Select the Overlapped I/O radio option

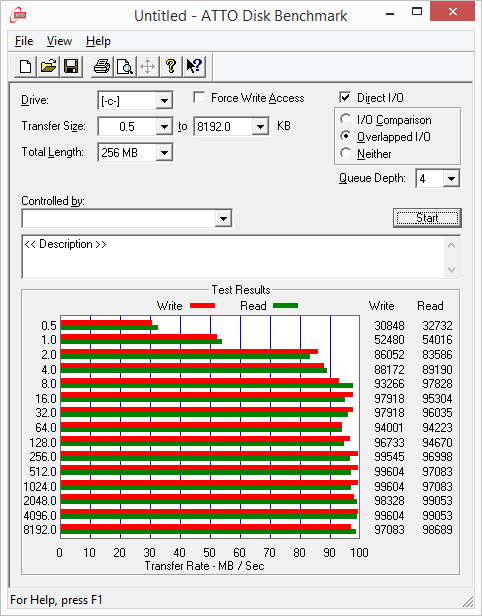tap(346, 136)
